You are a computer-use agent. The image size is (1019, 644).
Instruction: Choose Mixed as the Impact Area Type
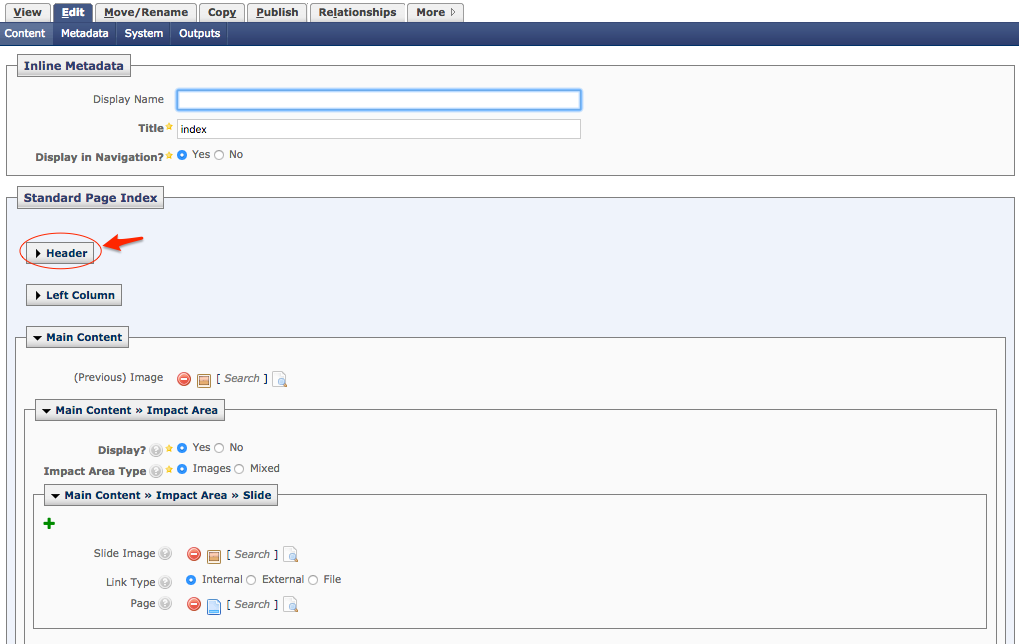tap(239, 469)
